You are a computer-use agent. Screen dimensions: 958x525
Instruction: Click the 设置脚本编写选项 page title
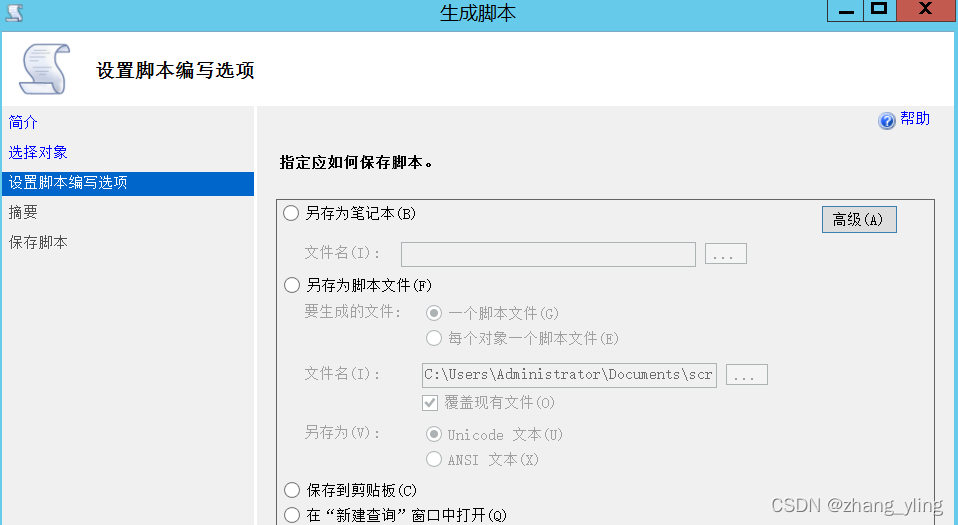point(175,70)
